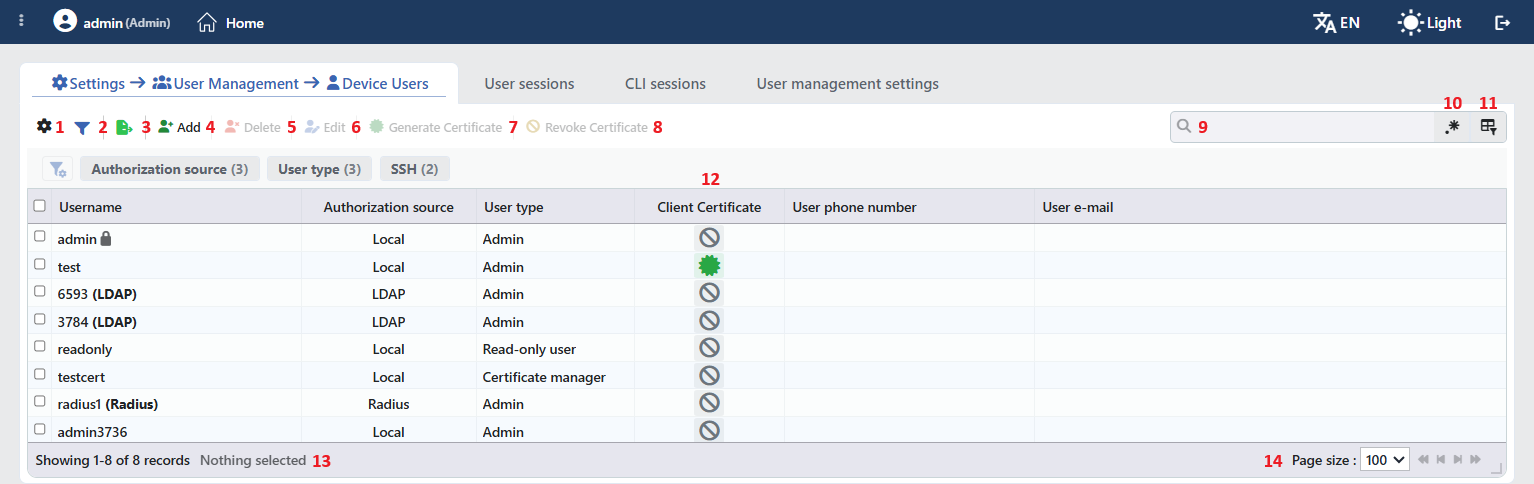This screenshot has height=484, width=1534.
Task: Click the lock icon next to admin
Action: click(x=106, y=239)
